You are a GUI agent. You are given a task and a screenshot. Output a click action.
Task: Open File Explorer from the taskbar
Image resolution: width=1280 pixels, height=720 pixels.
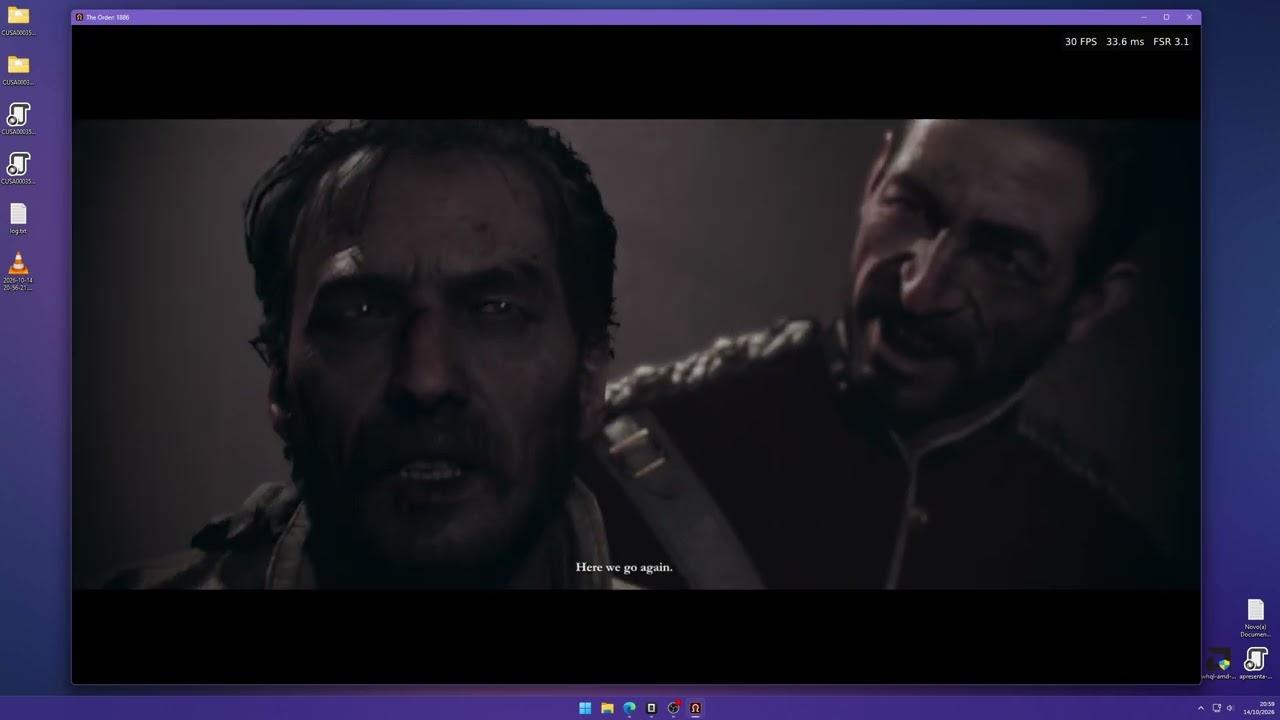(x=607, y=708)
